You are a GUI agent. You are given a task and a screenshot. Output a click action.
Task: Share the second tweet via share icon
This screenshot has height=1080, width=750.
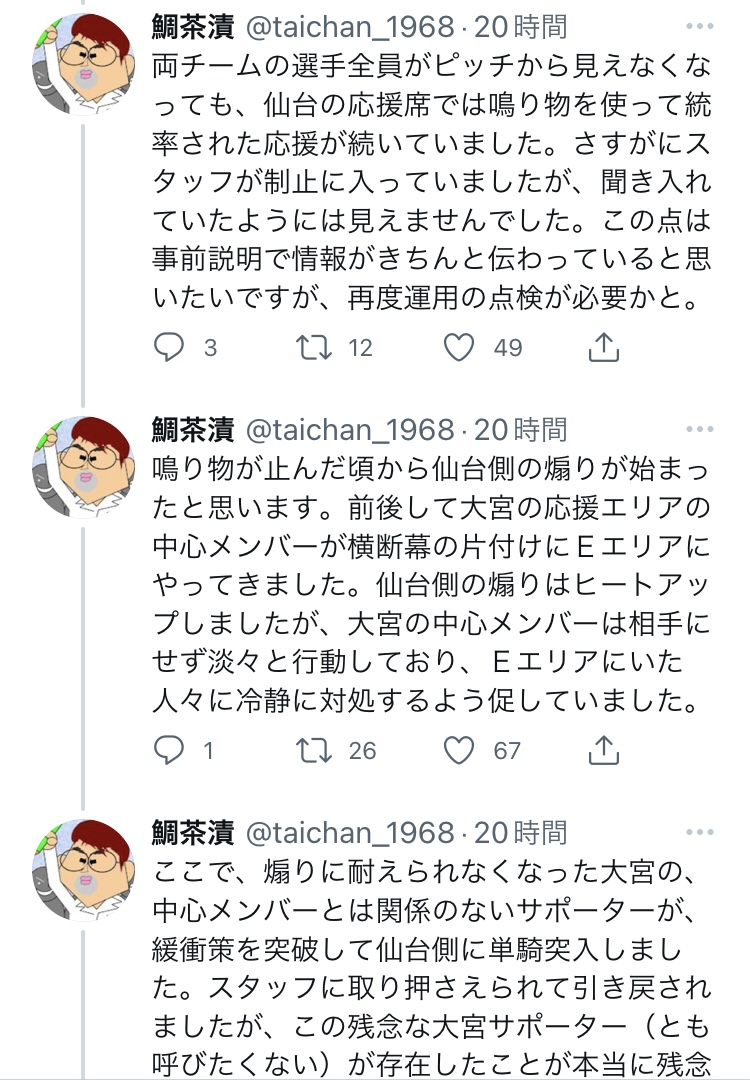tap(604, 749)
